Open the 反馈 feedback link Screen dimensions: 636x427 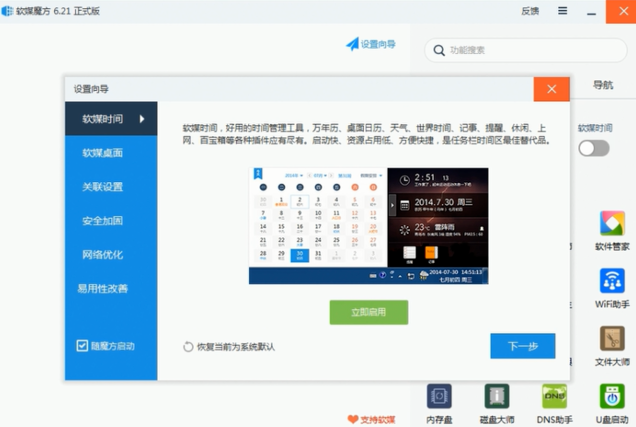coord(530,11)
